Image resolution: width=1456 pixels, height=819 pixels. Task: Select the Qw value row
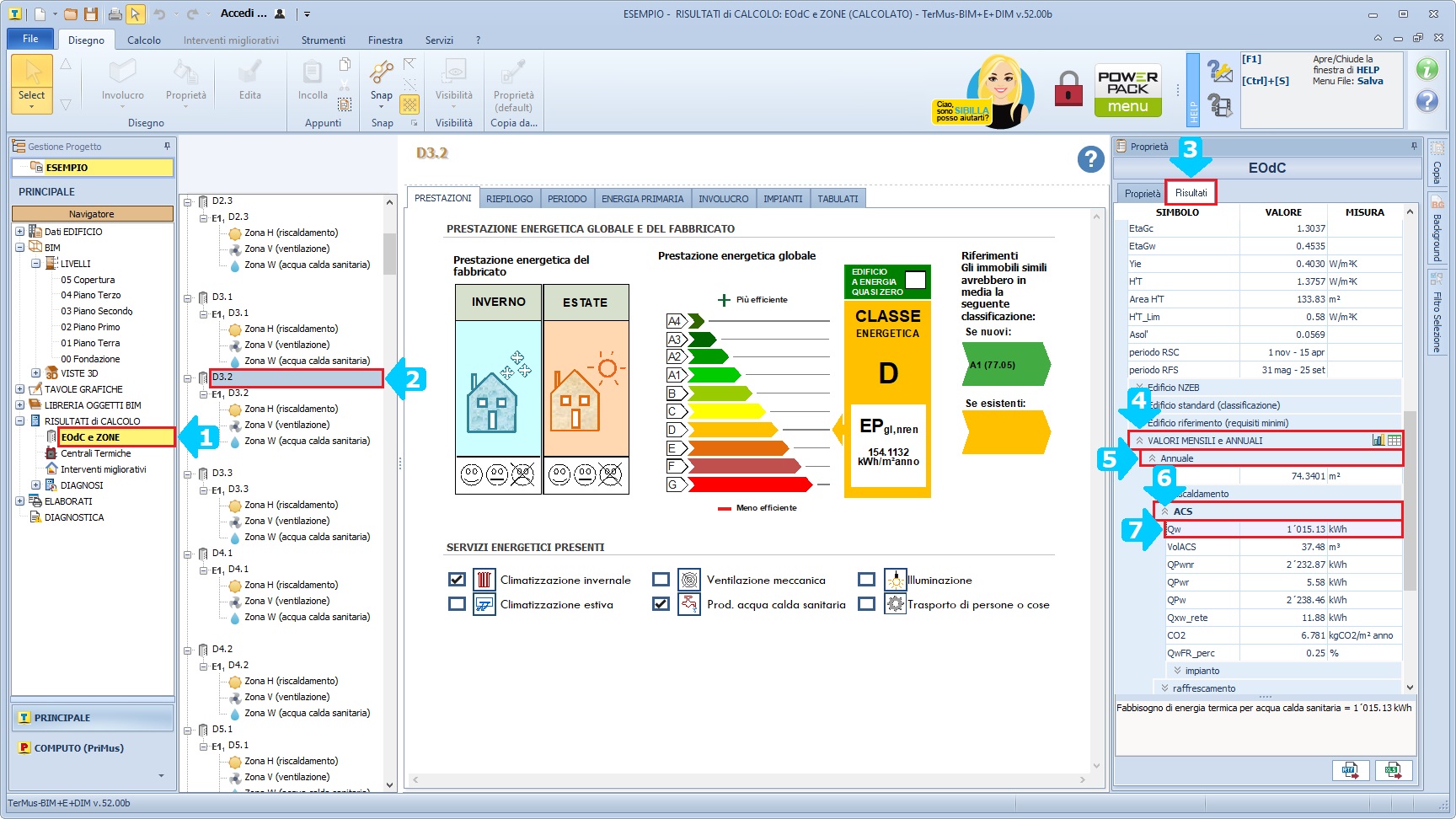(x=1283, y=529)
